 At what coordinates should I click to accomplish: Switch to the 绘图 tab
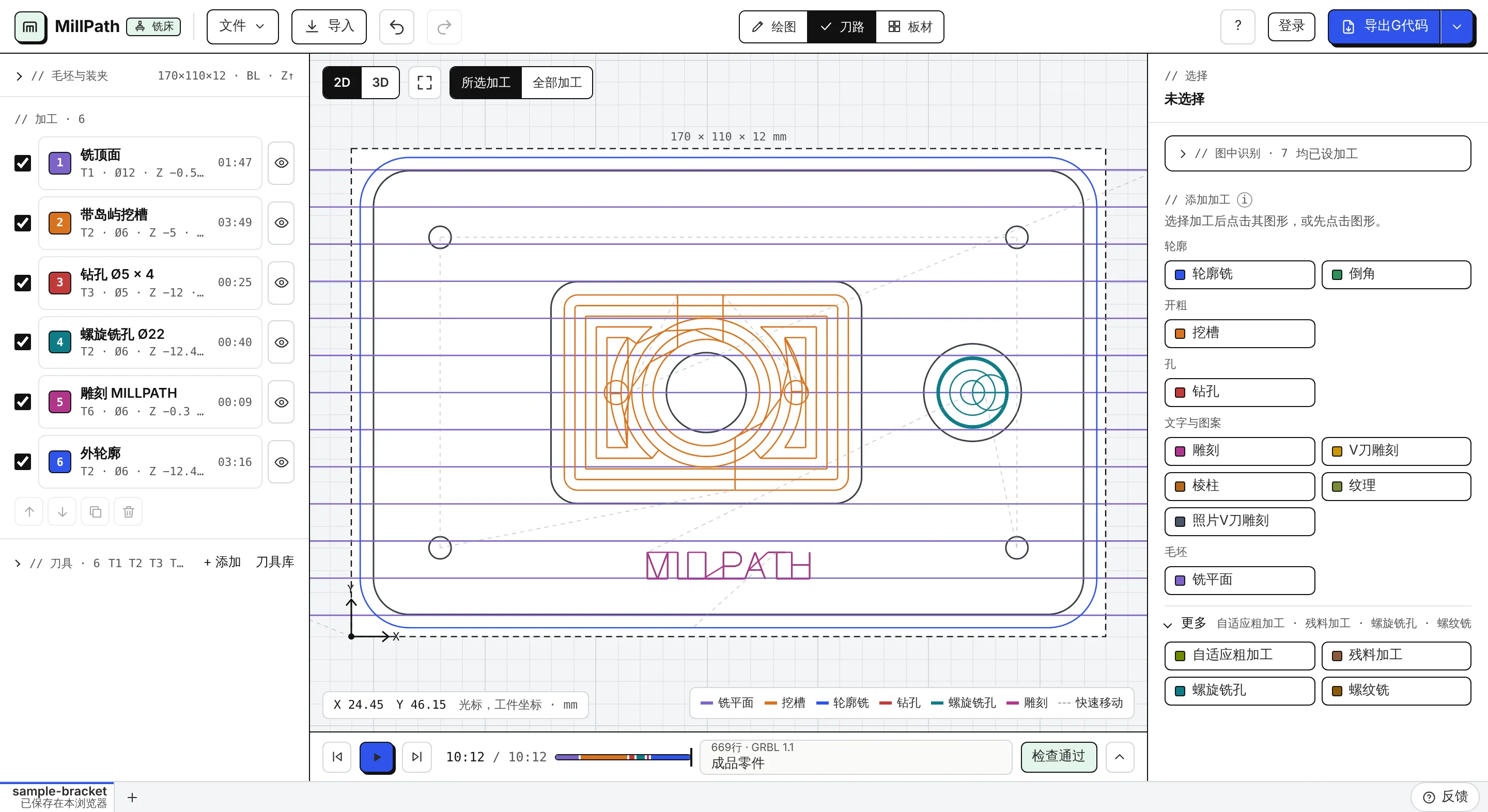point(773,26)
